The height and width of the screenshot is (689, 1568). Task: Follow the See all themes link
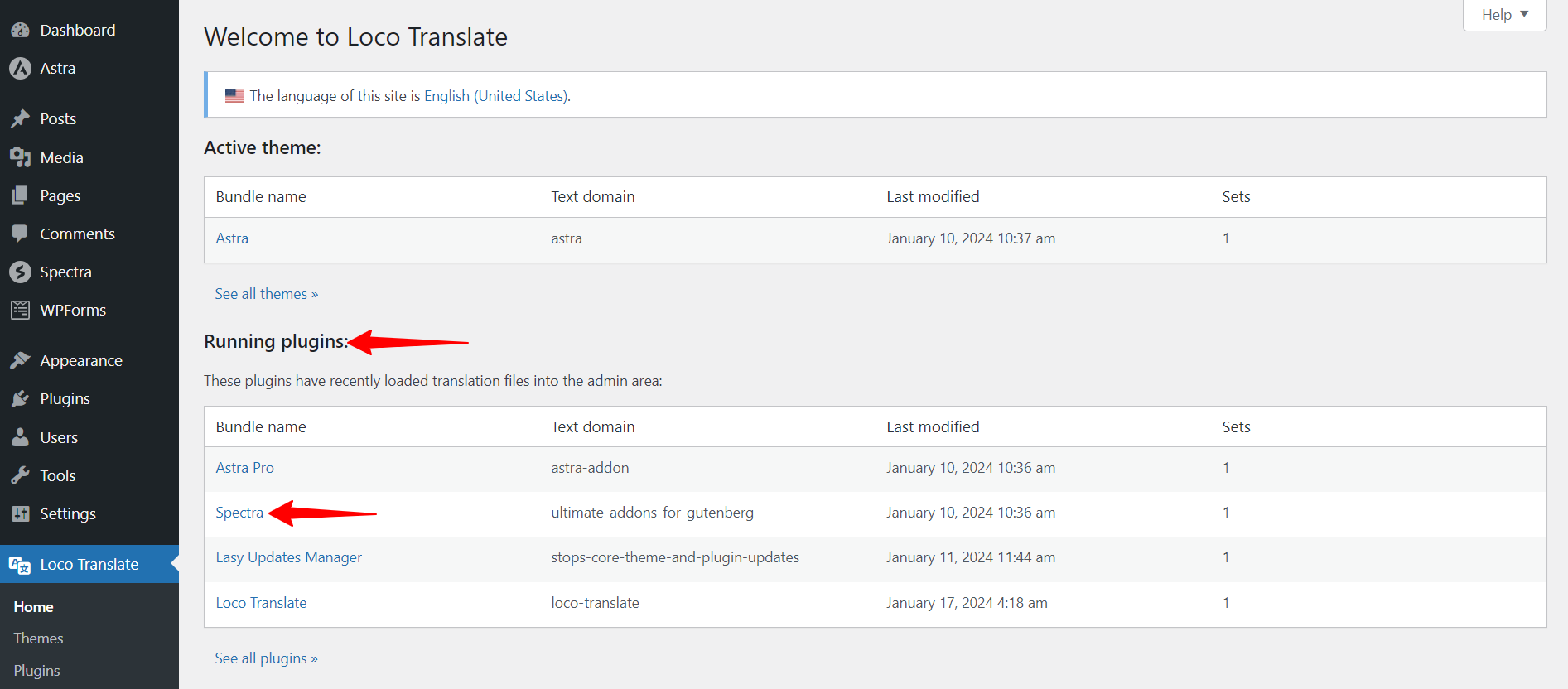(266, 294)
